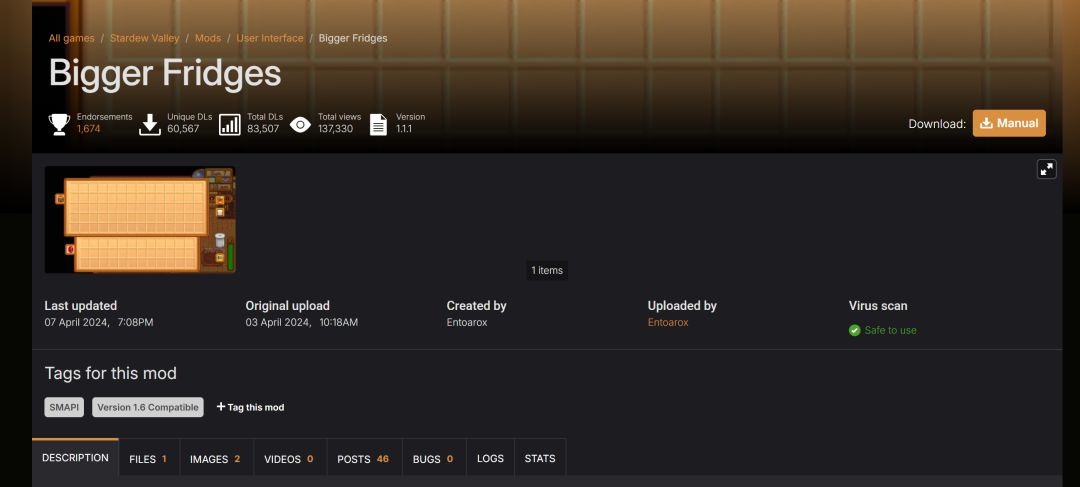Click the Bigger Fridges page title
The width and height of the screenshot is (1080, 487).
click(165, 73)
